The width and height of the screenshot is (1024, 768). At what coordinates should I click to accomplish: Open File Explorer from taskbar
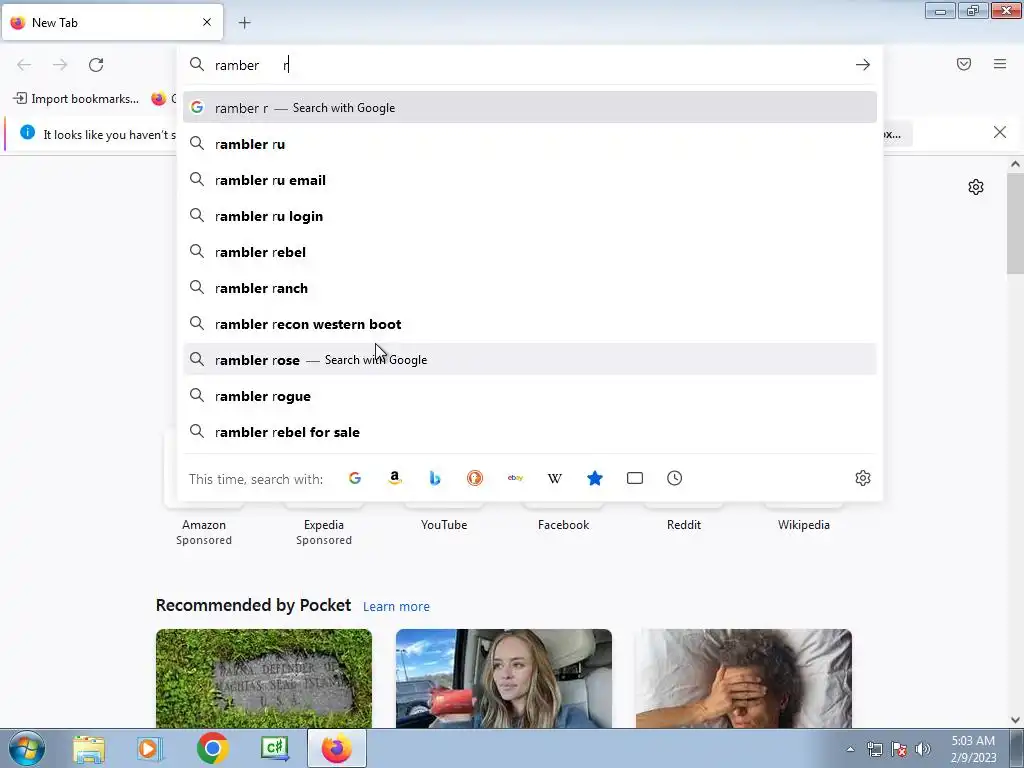coord(89,748)
